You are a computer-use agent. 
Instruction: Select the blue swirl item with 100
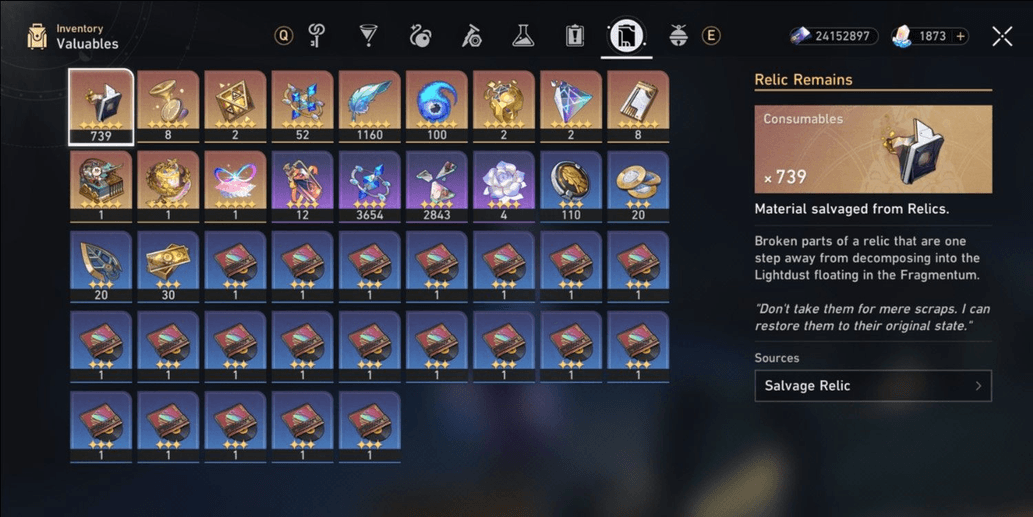pyautogui.click(x=437, y=106)
